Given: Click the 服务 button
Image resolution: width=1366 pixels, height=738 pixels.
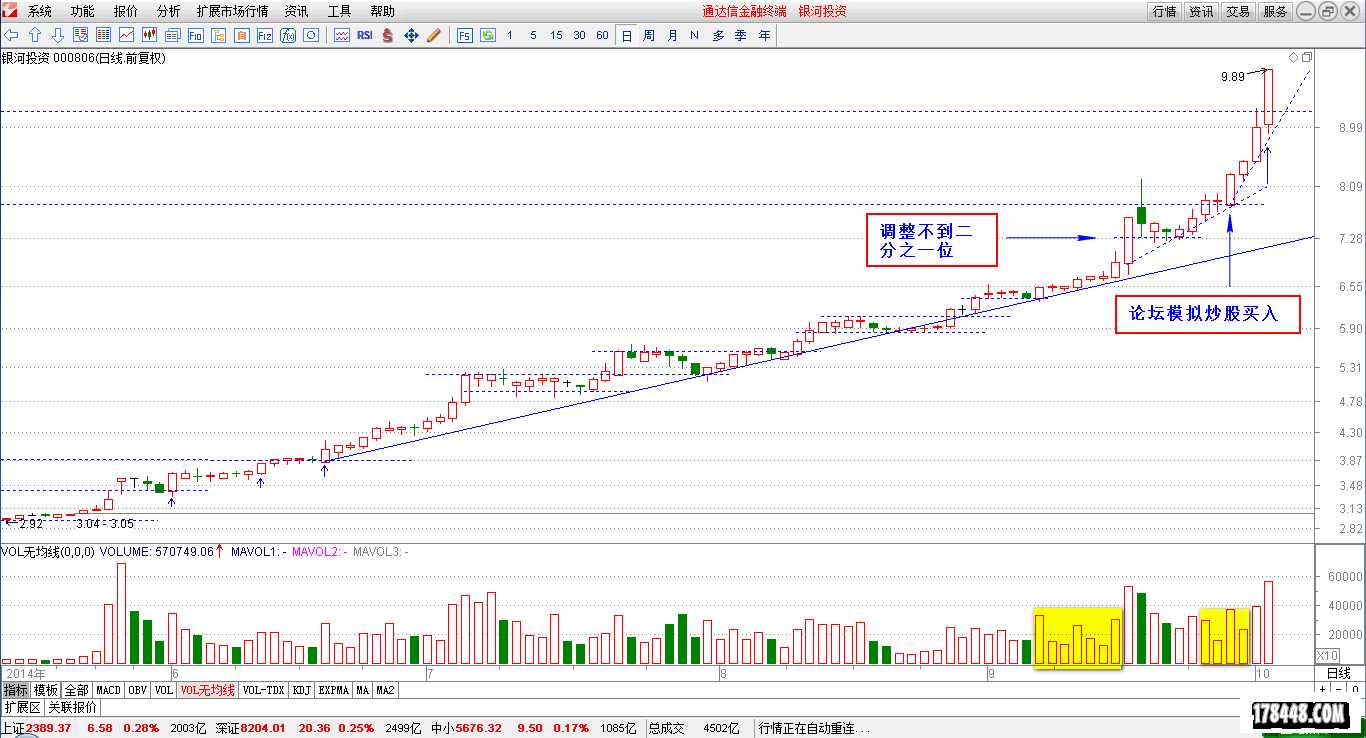Looking at the screenshot, I should coord(1275,11).
